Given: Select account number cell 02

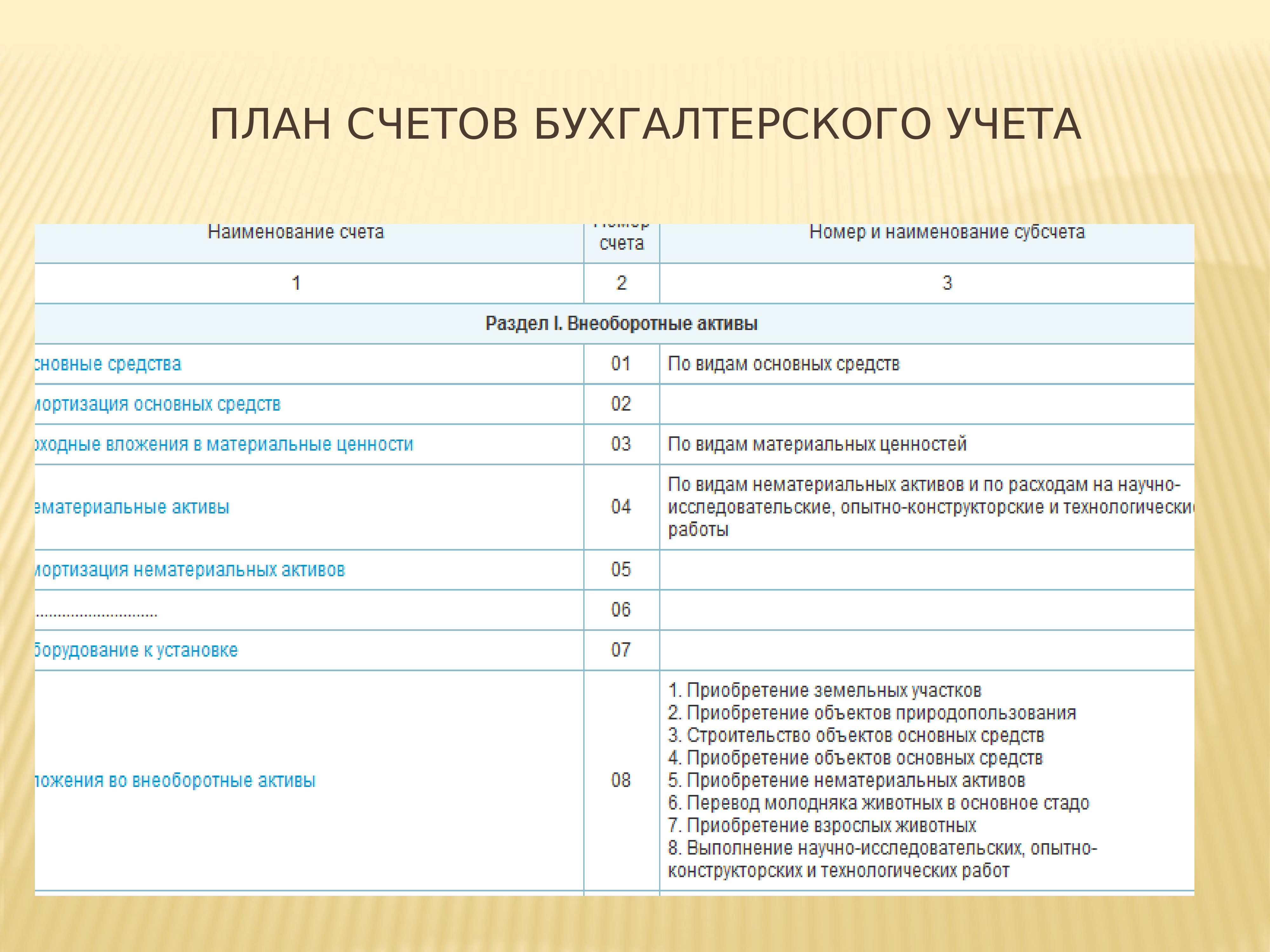Looking at the screenshot, I should [621, 404].
